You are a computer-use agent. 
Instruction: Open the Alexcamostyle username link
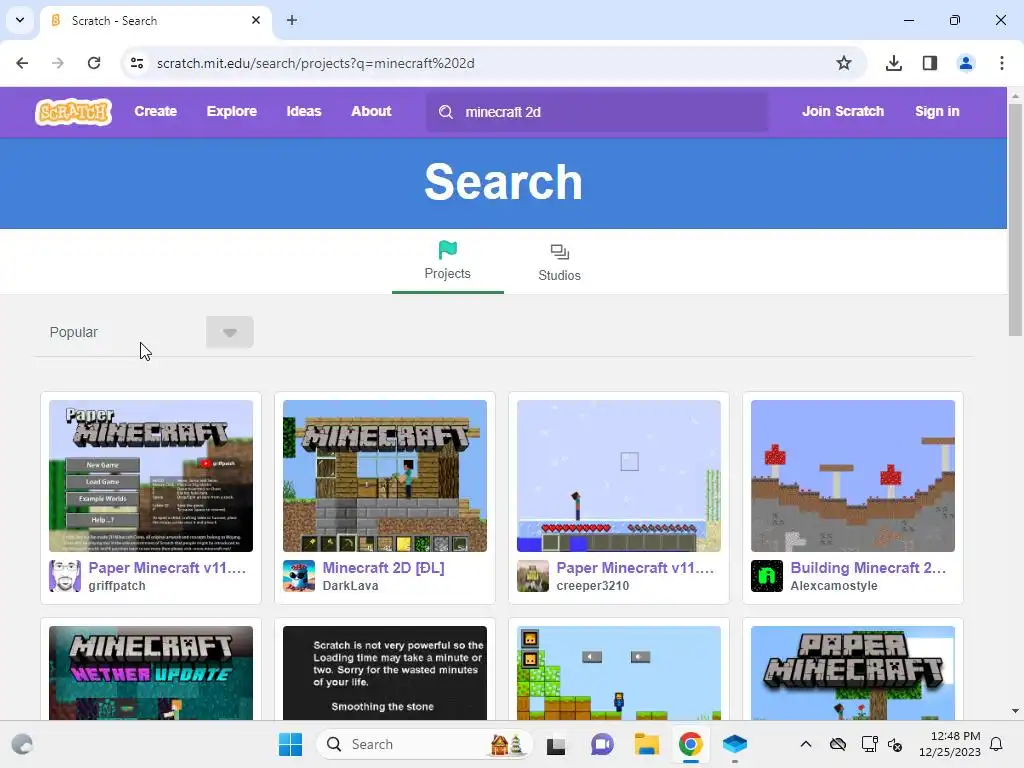[834, 586]
